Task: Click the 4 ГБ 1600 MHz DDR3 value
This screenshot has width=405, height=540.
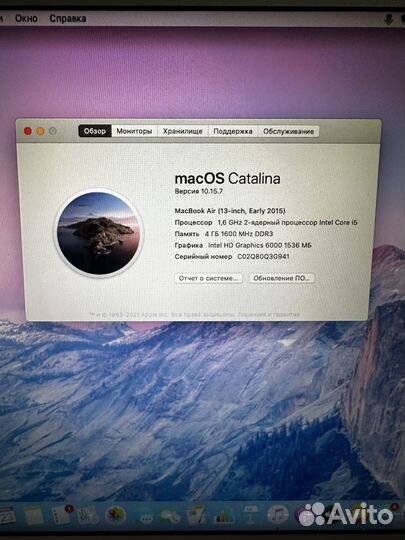Action: click(239, 234)
